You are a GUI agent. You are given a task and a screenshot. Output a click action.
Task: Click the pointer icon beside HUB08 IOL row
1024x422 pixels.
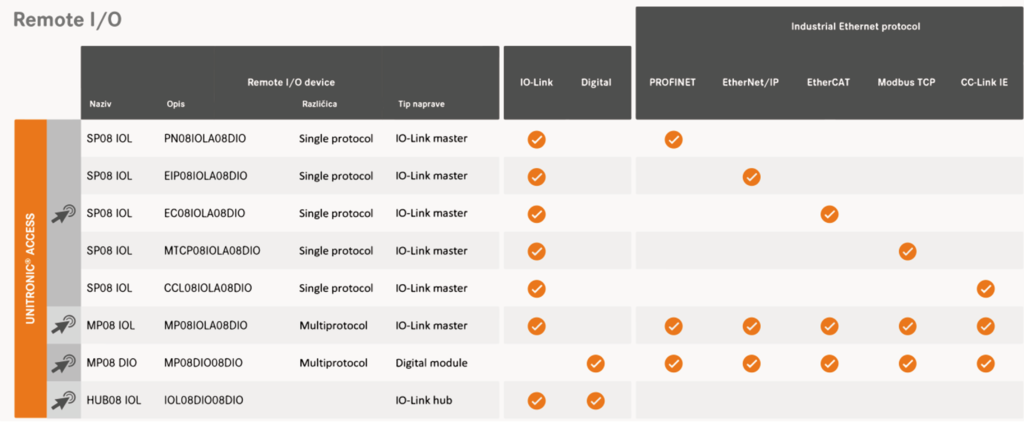pyautogui.click(x=64, y=400)
